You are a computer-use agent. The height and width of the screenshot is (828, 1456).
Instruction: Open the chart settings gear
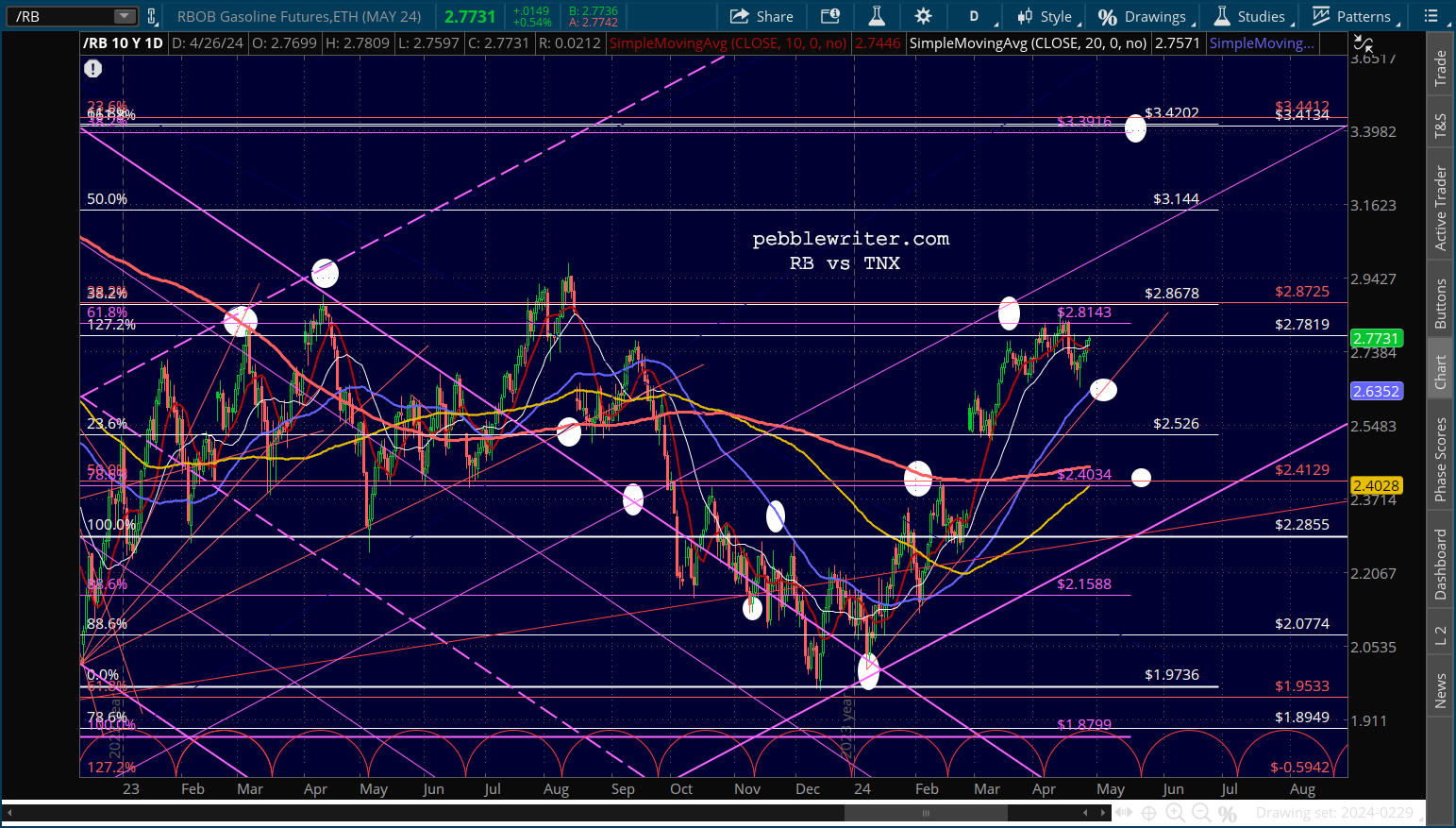[x=923, y=16]
